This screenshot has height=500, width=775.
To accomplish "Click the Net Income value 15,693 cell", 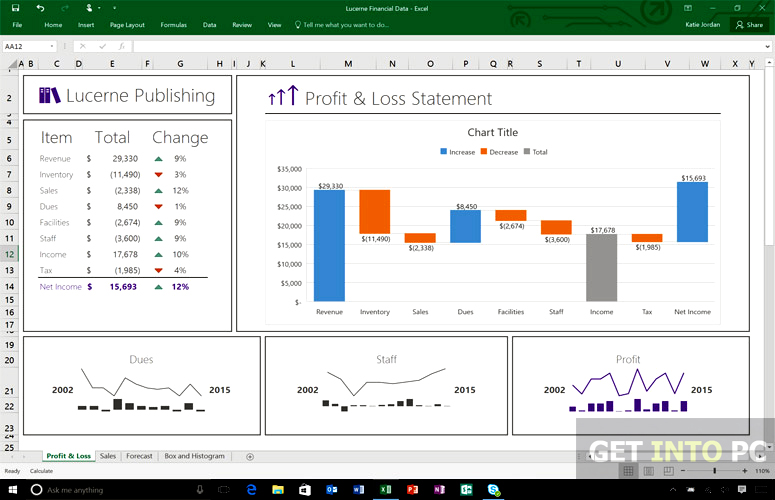I will pos(123,287).
